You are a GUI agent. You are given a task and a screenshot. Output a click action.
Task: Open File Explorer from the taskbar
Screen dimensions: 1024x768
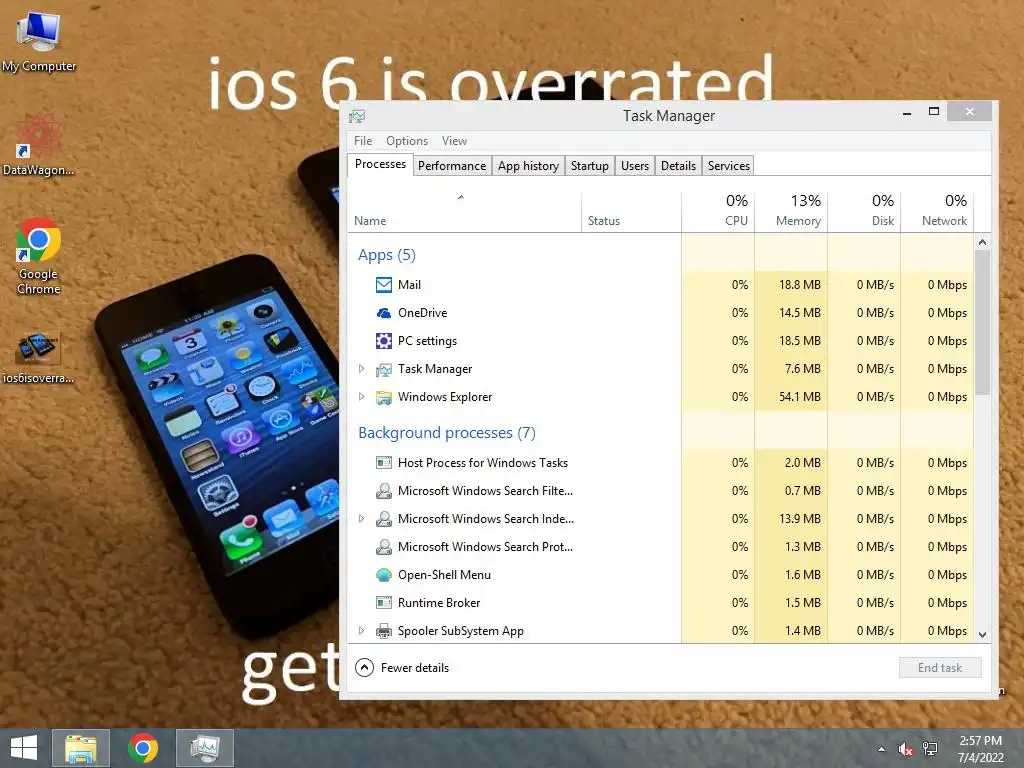81,748
